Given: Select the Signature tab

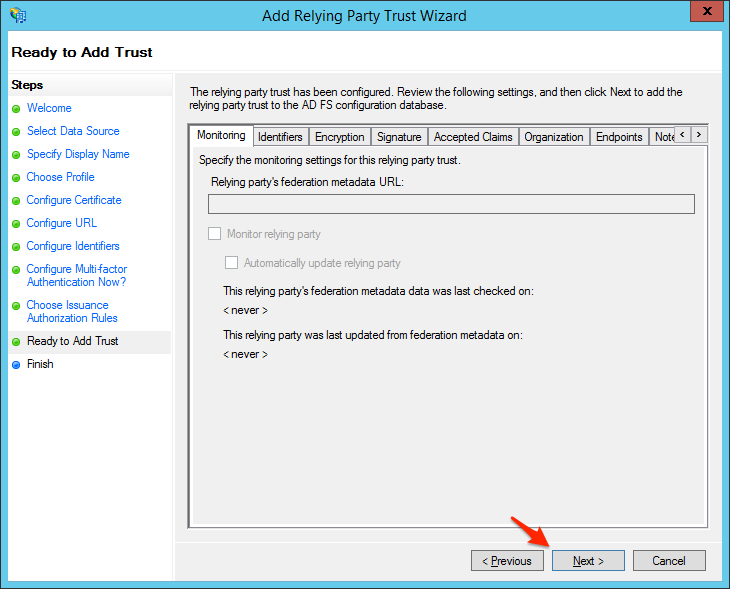Looking at the screenshot, I should click(399, 137).
